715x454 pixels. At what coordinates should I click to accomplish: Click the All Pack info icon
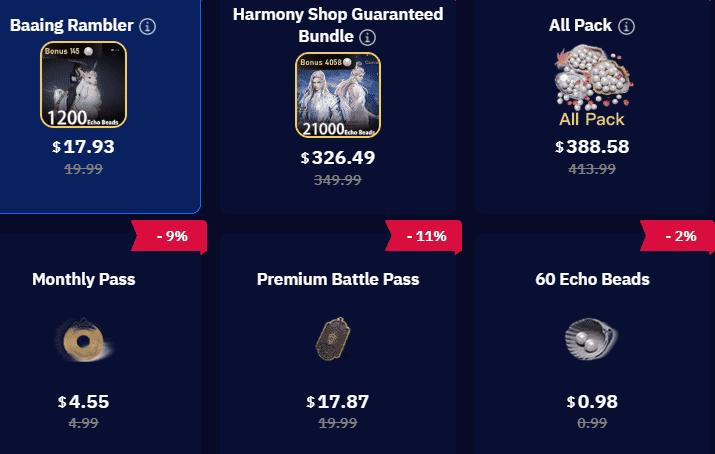tap(626, 26)
